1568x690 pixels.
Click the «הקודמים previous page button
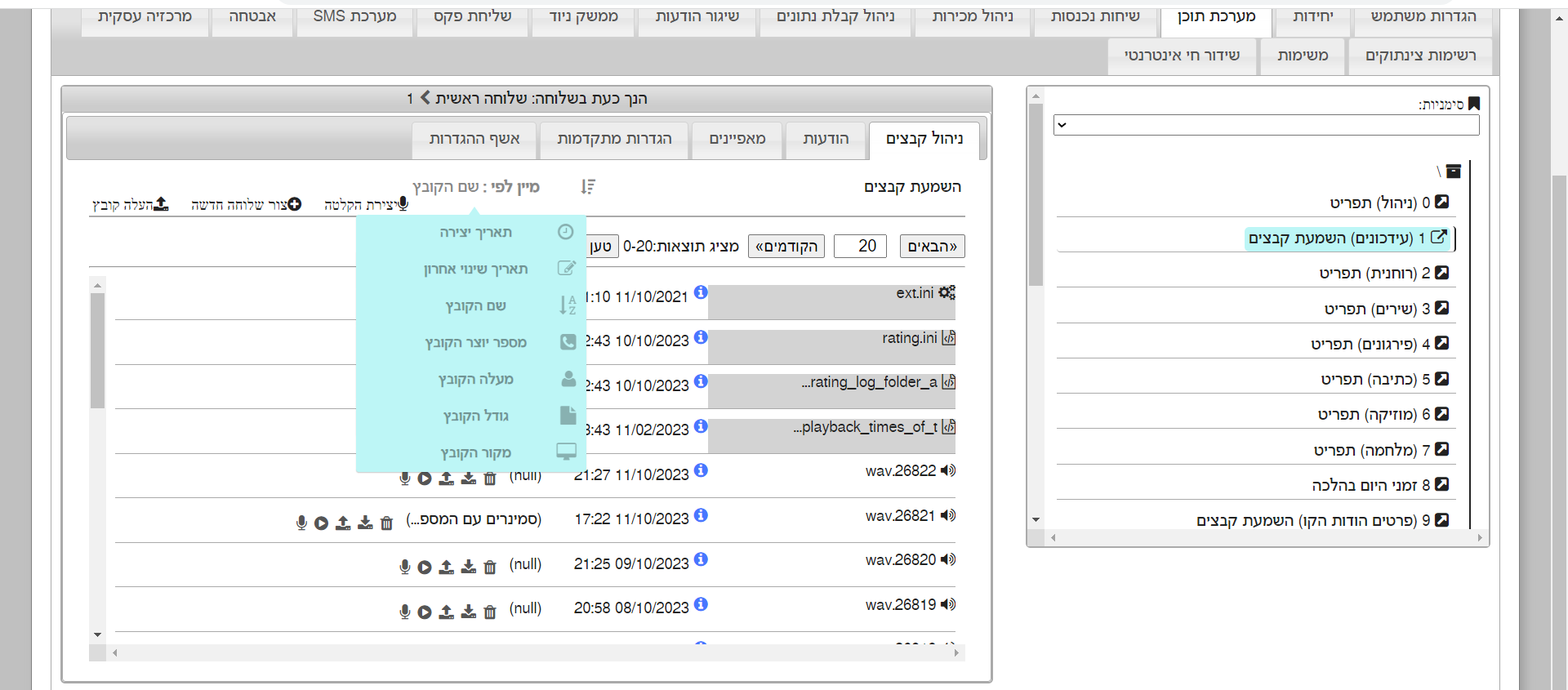786,247
